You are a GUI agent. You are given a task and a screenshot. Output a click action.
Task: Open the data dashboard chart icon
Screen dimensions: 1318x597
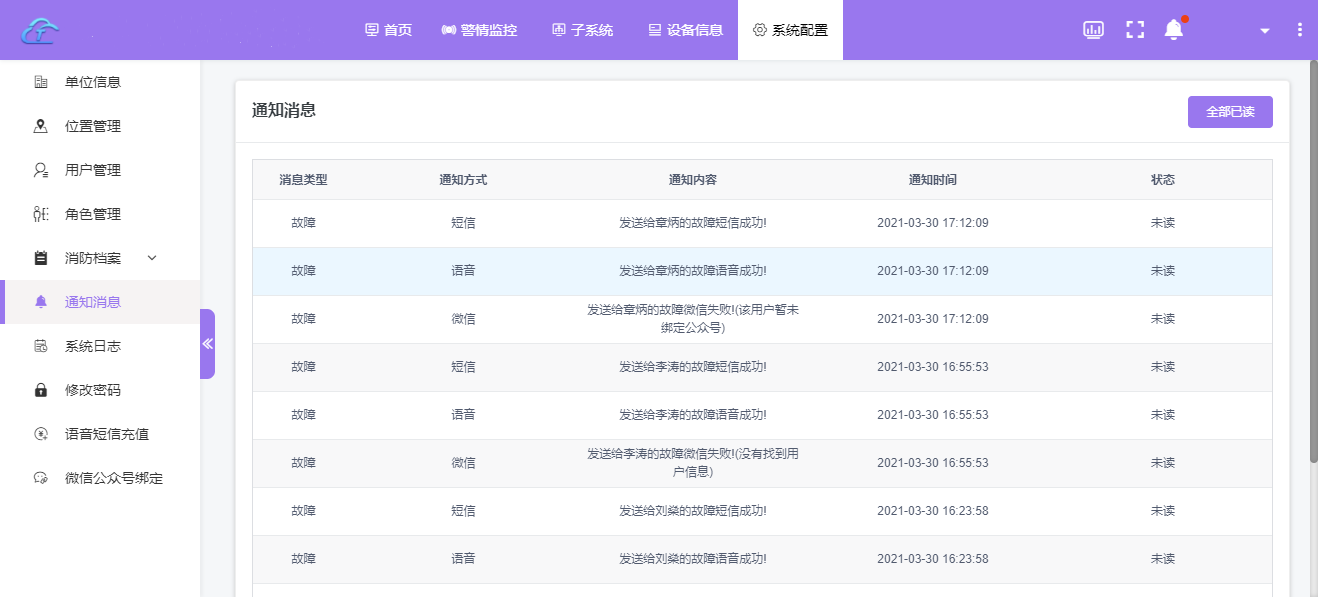1093,30
